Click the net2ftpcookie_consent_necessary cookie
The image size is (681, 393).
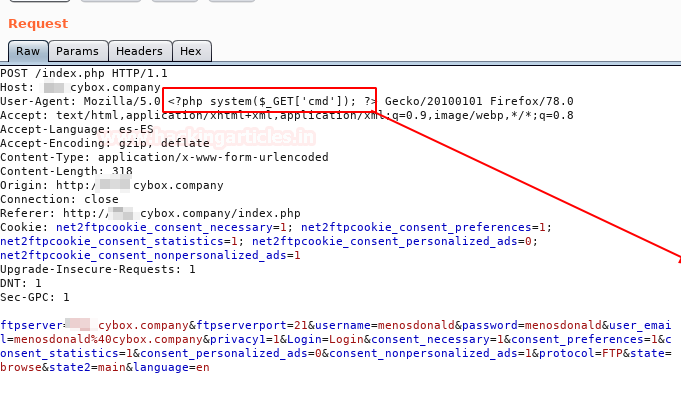click(x=171, y=228)
